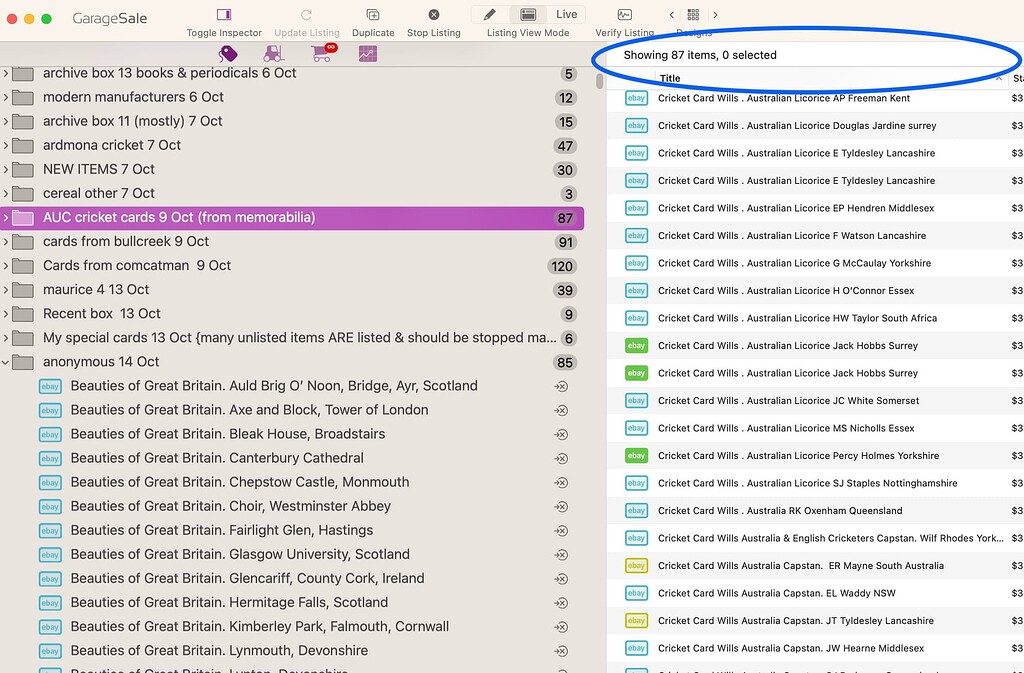The image size is (1024, 673).
Task: Sort listings by Title column header
Action: coord(831,78)
